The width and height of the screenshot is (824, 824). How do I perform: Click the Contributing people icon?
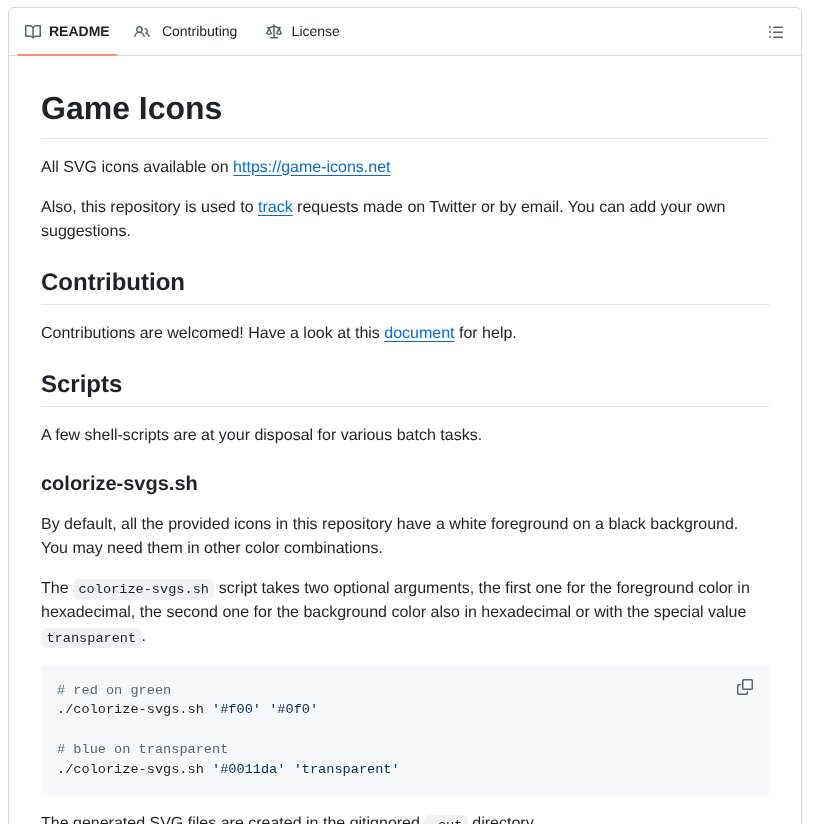pyautogui.click(x=141, y=31)
